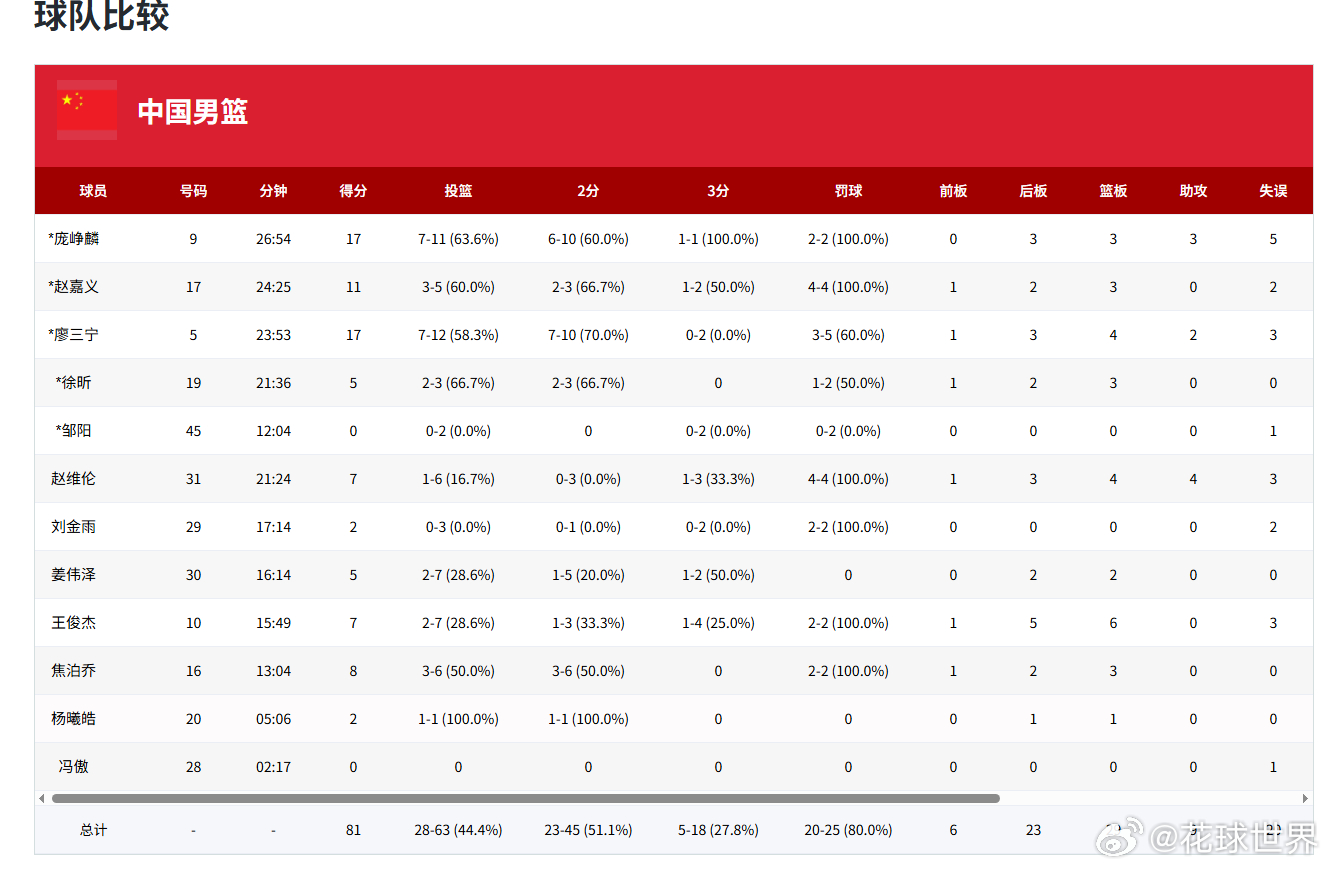Viewport: 1330px width, 870px height.
Task: Select player name *赵嘉义
Action: [74, 287]
